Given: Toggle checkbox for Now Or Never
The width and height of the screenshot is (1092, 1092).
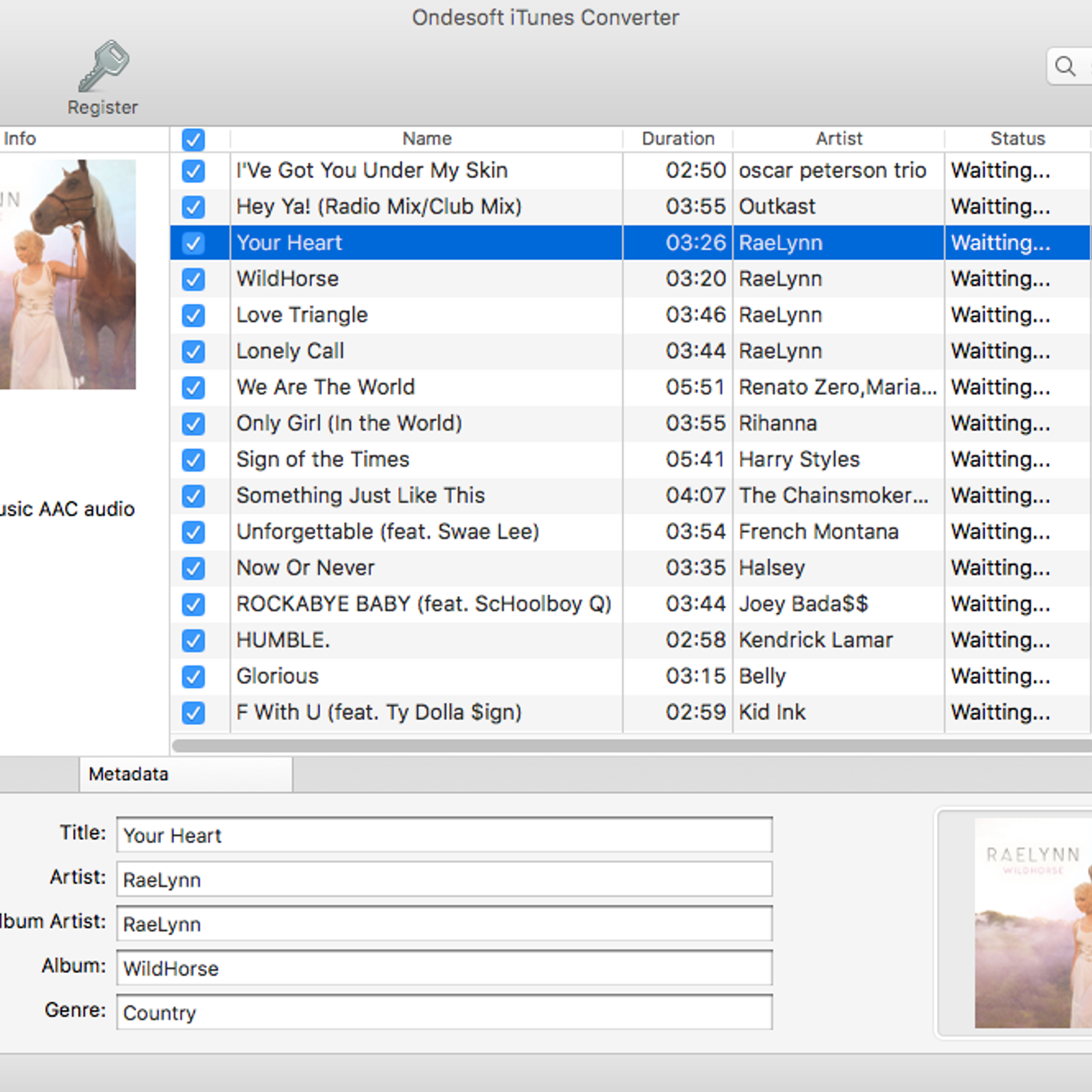Looking at the screenshot, I should 193,569.
